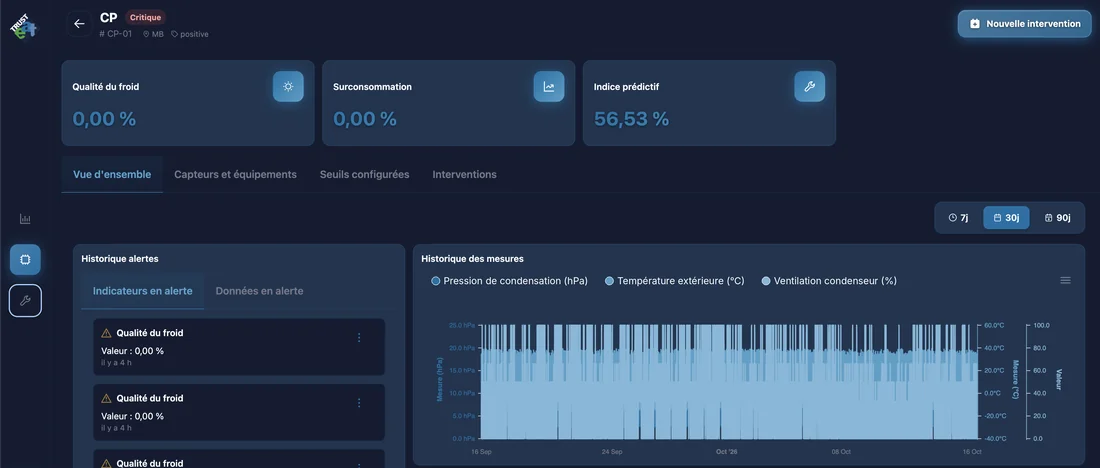Open the chart hamburger menu icon
Screen dimensions: 1100x468
point(1066,281)
